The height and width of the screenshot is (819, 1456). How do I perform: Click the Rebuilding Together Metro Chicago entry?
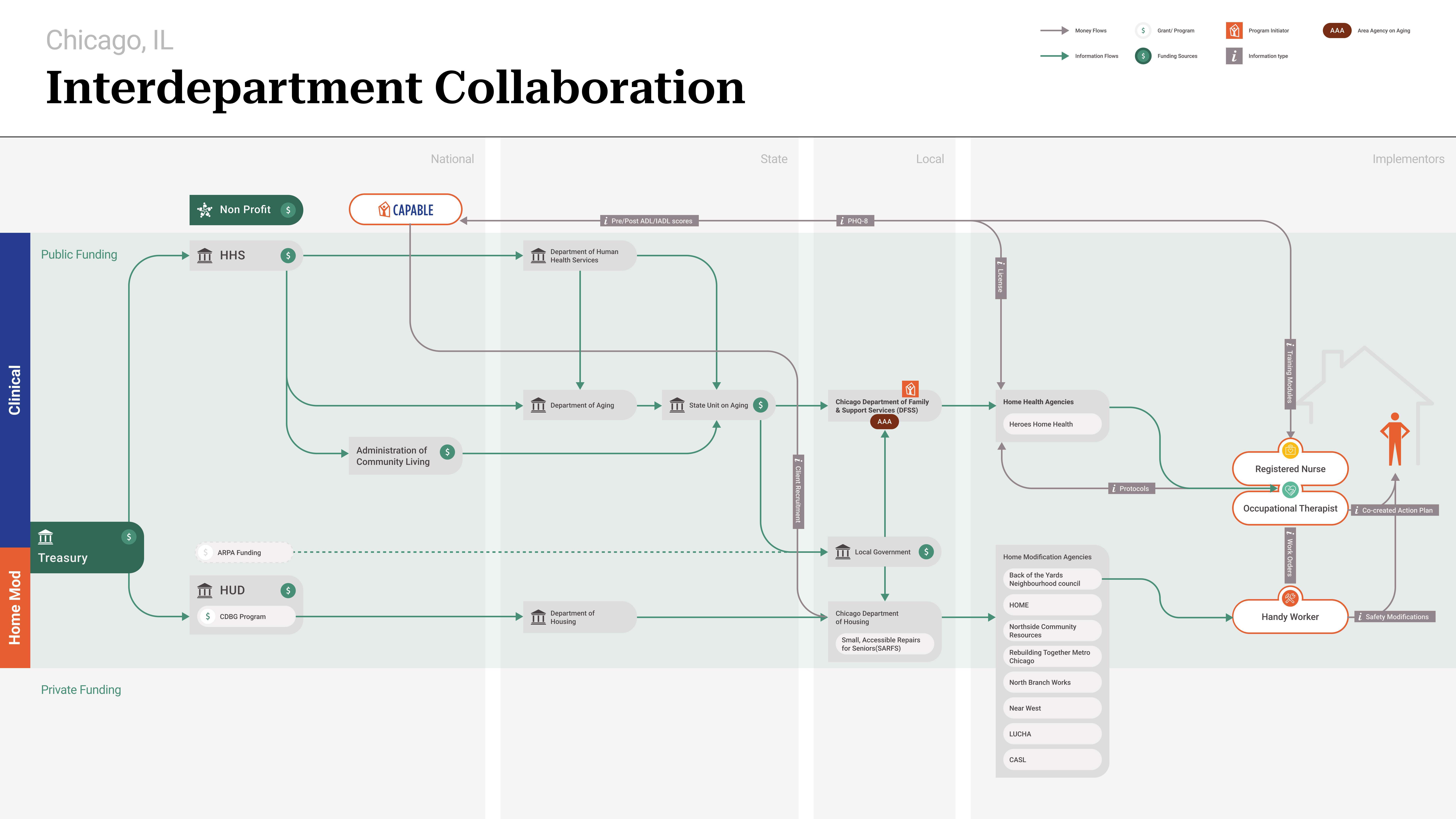coord(1052,657)
